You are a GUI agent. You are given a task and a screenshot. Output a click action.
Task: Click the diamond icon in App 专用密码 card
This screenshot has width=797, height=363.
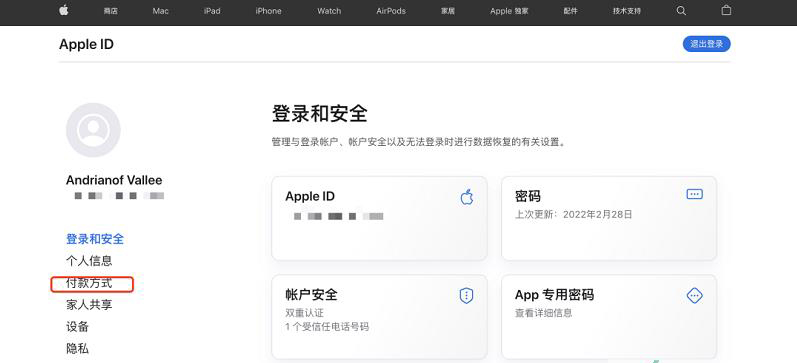click(694, 295)
